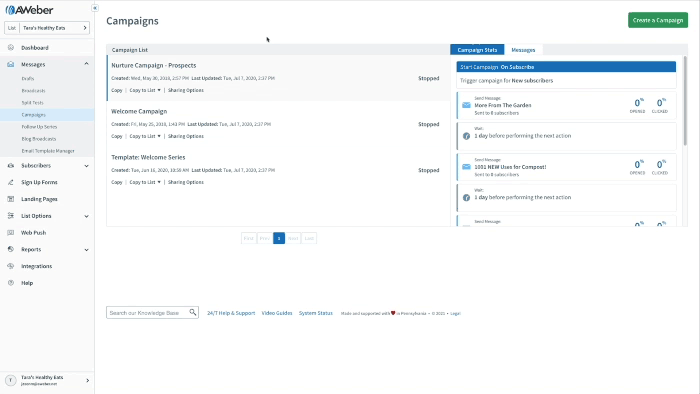The image size is (700, 394).
Task: Open Email Template Manager in the sidebar
Action: [48, 151]
